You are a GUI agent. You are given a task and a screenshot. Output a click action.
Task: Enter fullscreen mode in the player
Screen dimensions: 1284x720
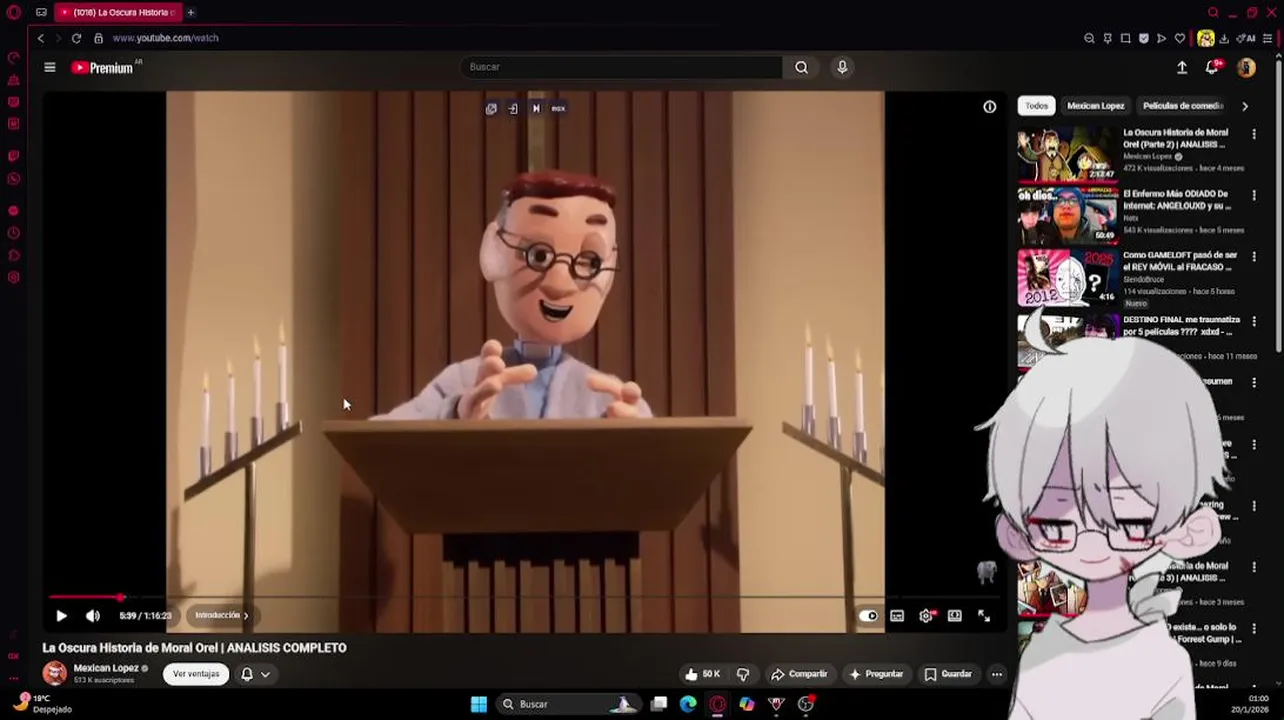coord(984,616)
